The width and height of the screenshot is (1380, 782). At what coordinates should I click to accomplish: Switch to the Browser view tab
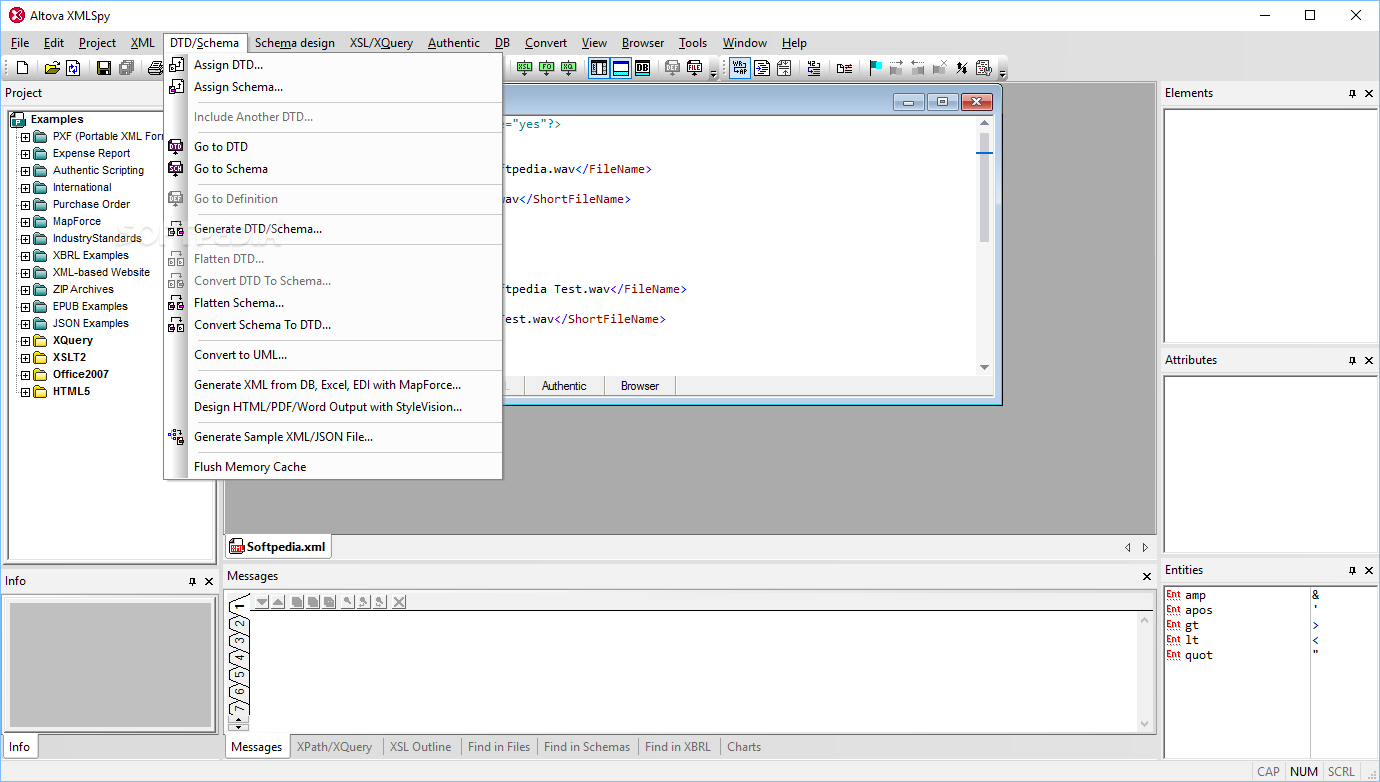tap(640, 386)
